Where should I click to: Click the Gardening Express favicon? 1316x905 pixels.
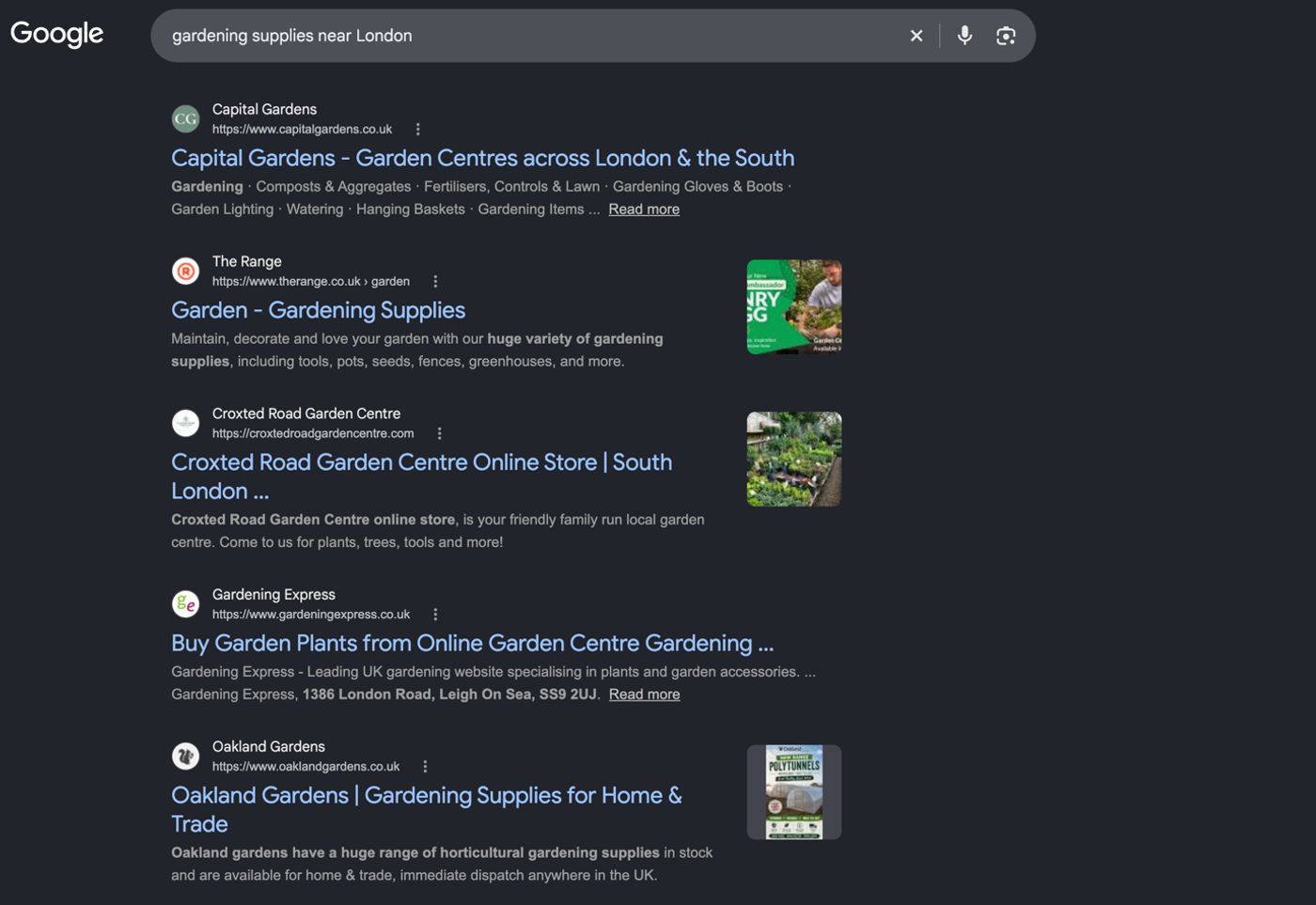coord(186,603)
